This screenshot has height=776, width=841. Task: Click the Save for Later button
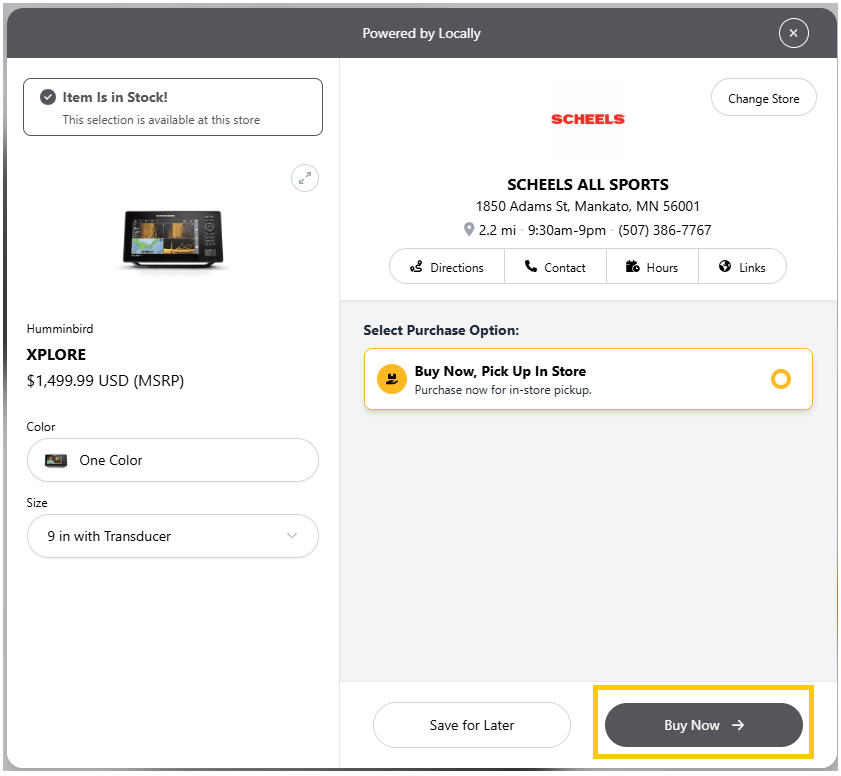(x=472, y=725)
